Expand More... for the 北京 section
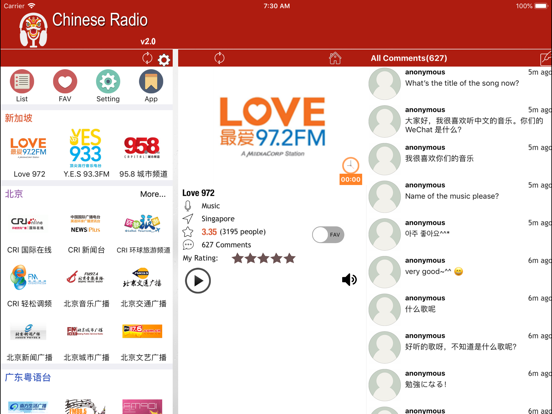Image resolution: width=552 pixels, height=414 pixels. coord(153,194)
